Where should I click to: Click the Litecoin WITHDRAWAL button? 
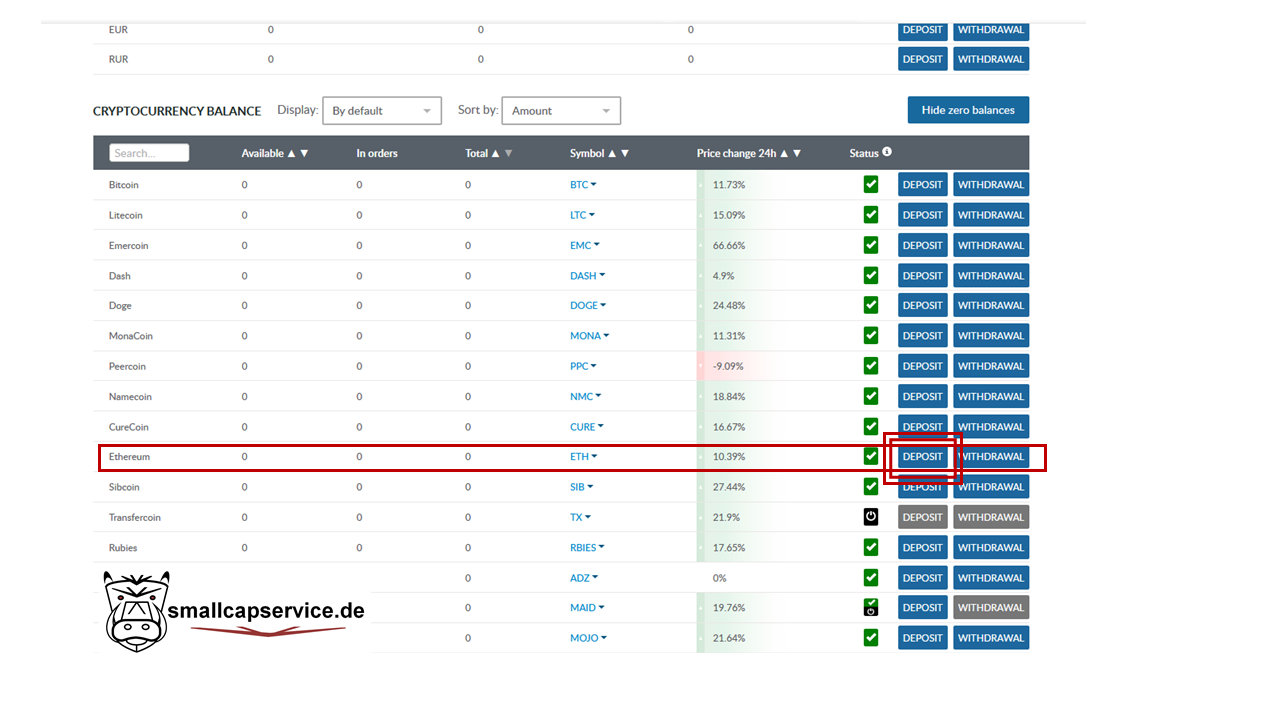point(990,215)
